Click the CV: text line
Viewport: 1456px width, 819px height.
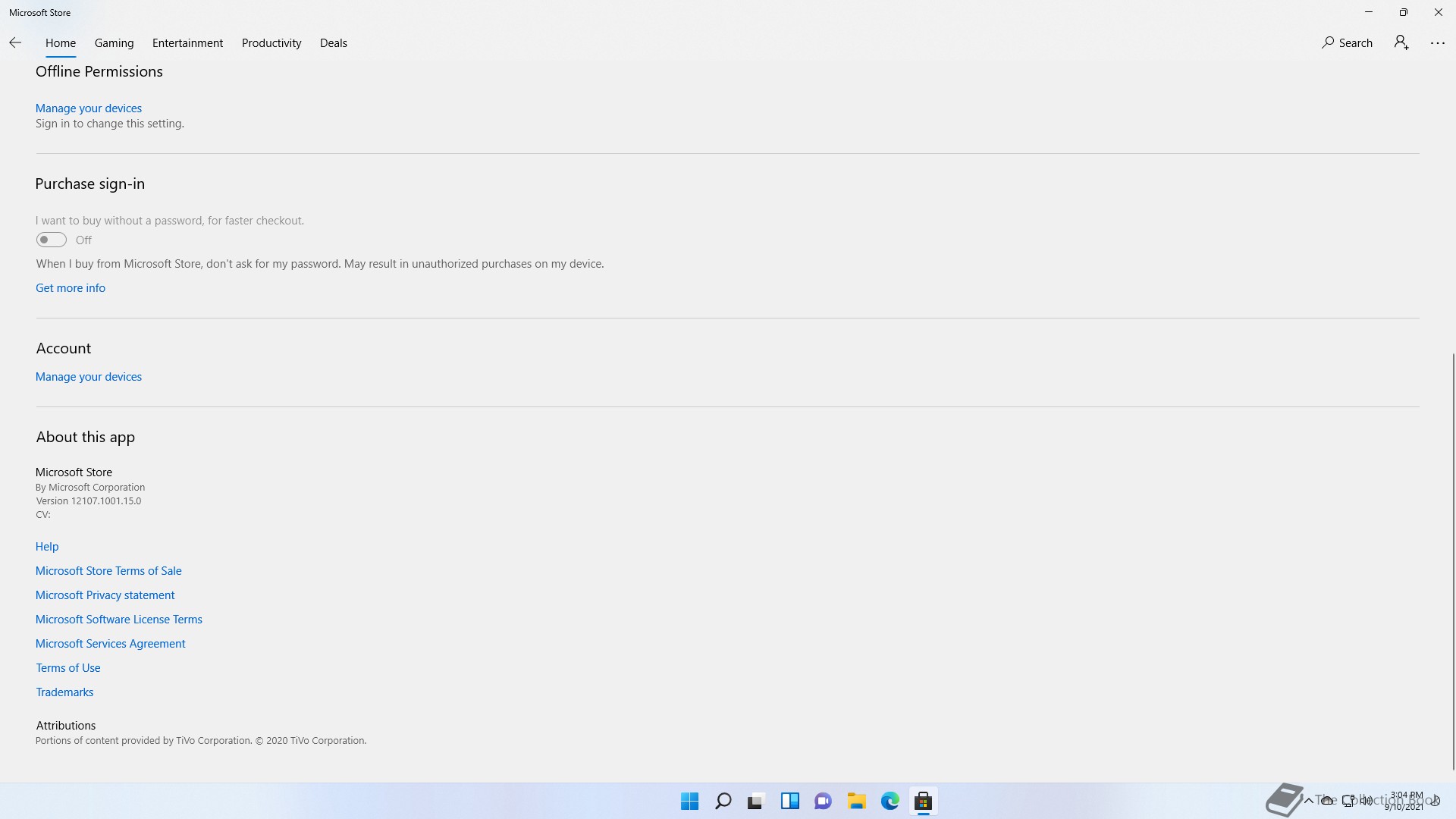point(43,515)
